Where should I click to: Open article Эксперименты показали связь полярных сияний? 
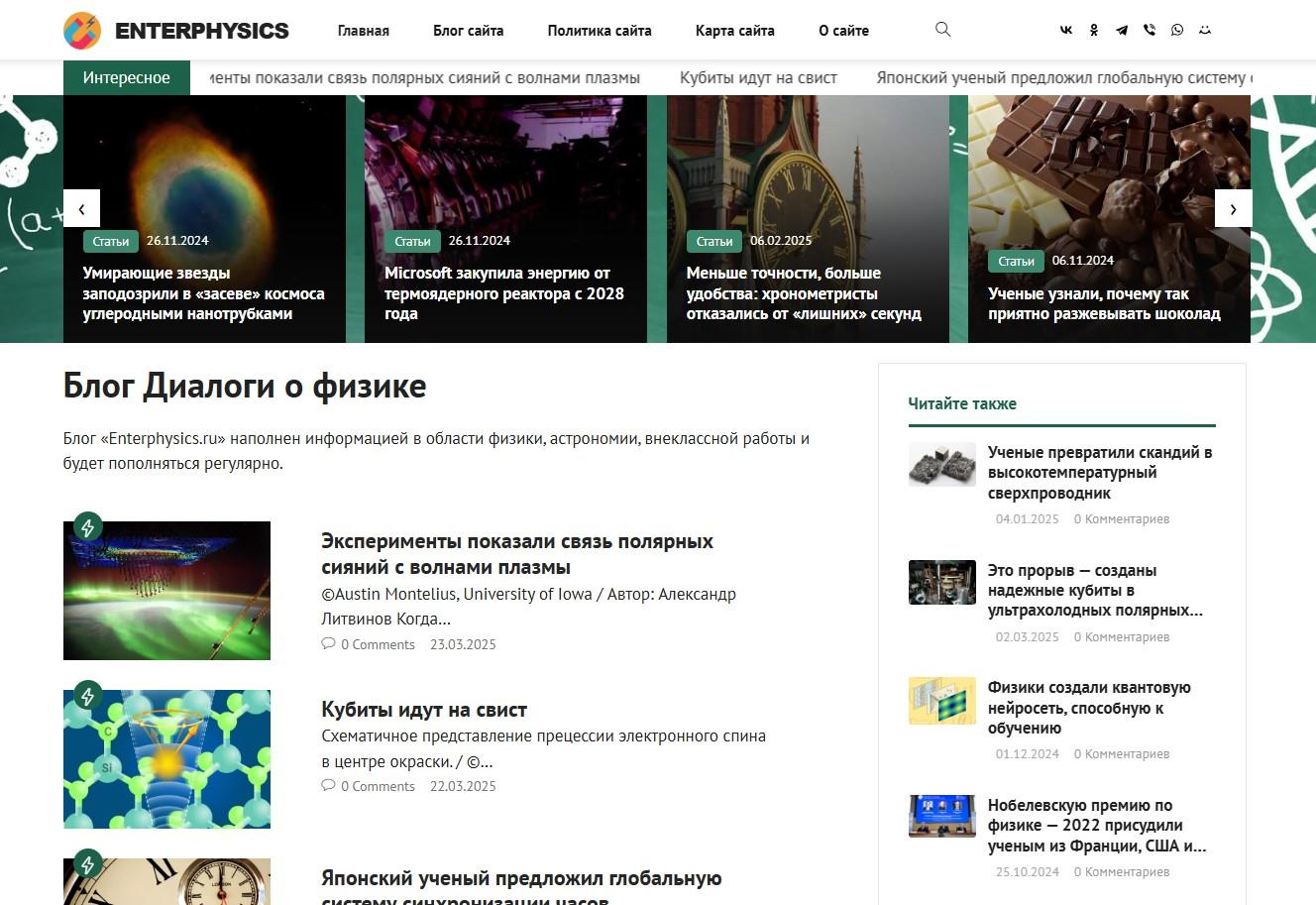pyautogui.click(x=517, y=554)
